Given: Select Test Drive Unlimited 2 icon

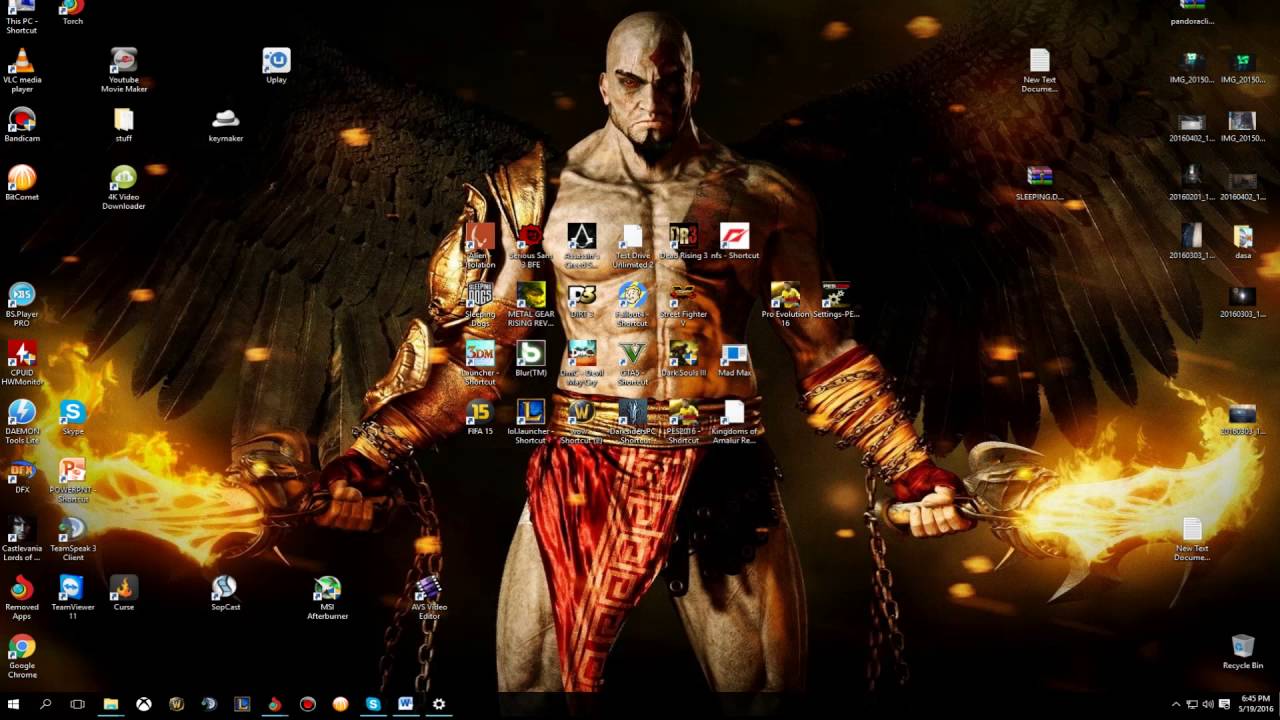Looking at the screenshot, I should (633, 247).
